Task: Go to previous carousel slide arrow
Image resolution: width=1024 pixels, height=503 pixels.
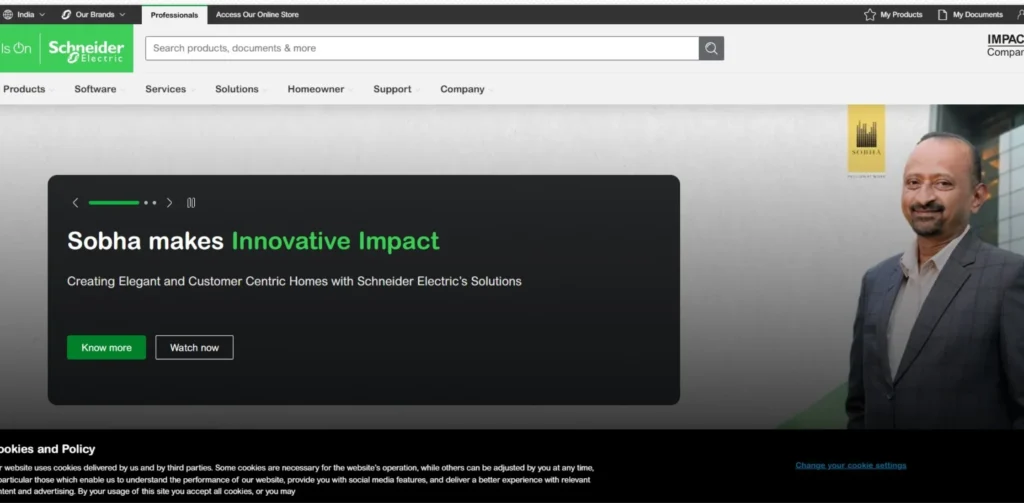Action: click(75, 203)
